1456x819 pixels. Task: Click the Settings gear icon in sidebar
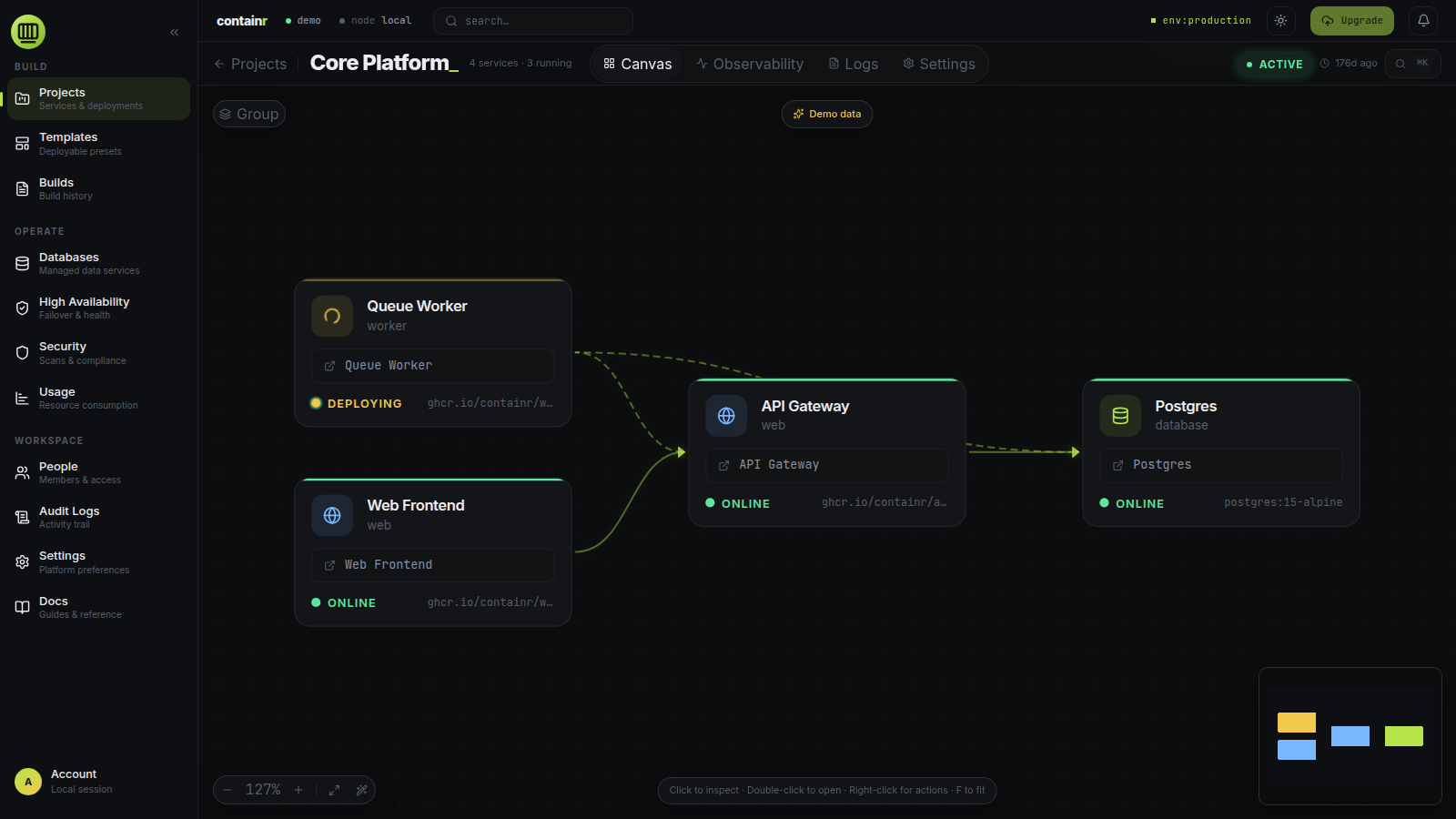point(23,562)
